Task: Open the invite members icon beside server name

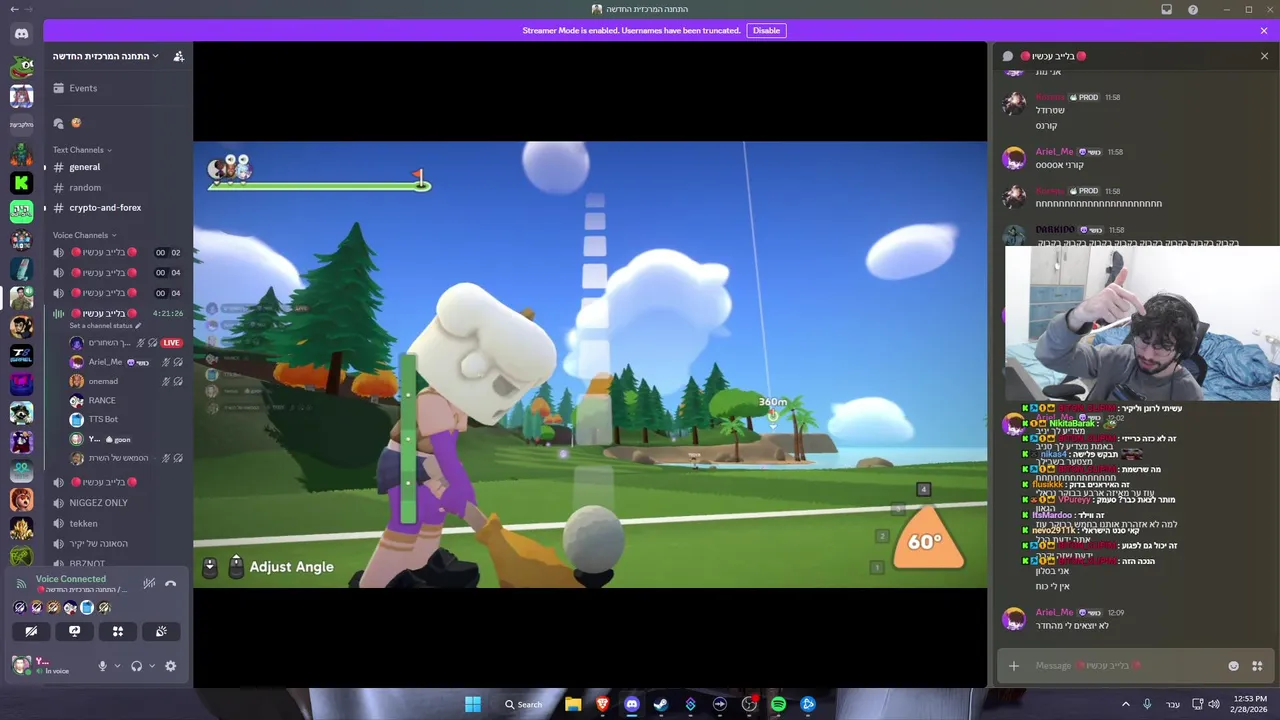Action: [178, 56]
